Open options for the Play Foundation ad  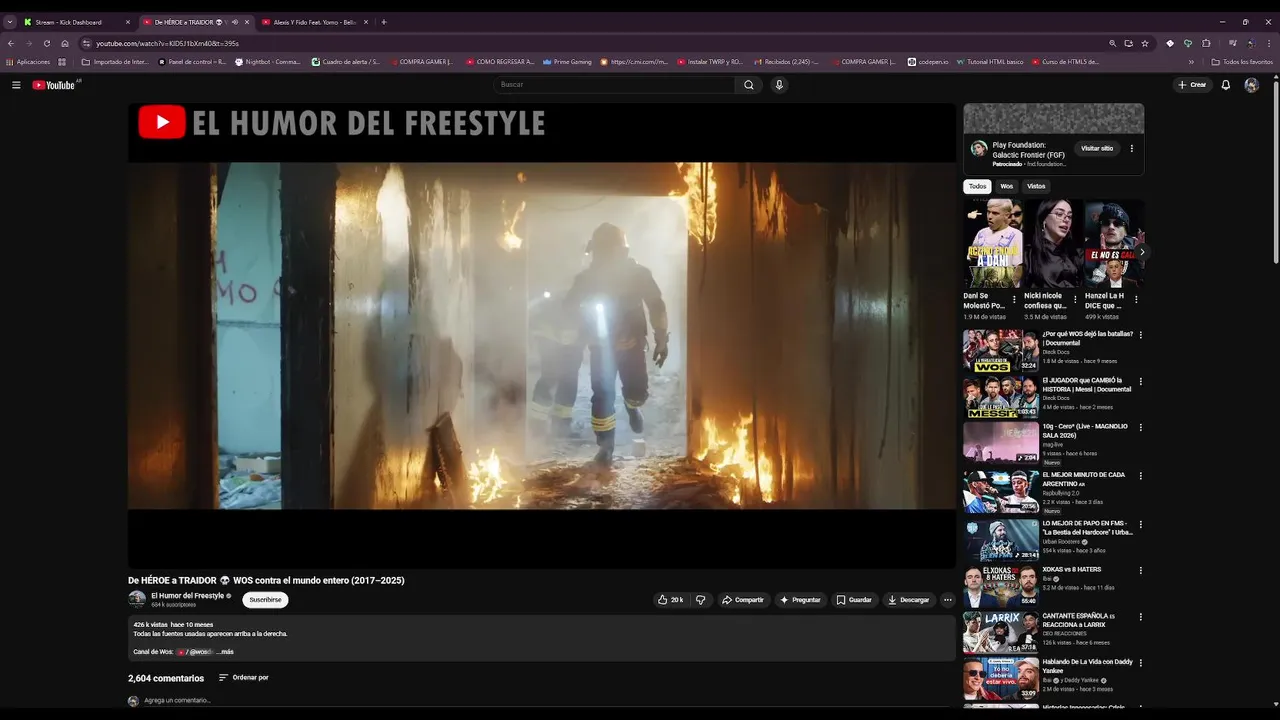point(1132,148)
